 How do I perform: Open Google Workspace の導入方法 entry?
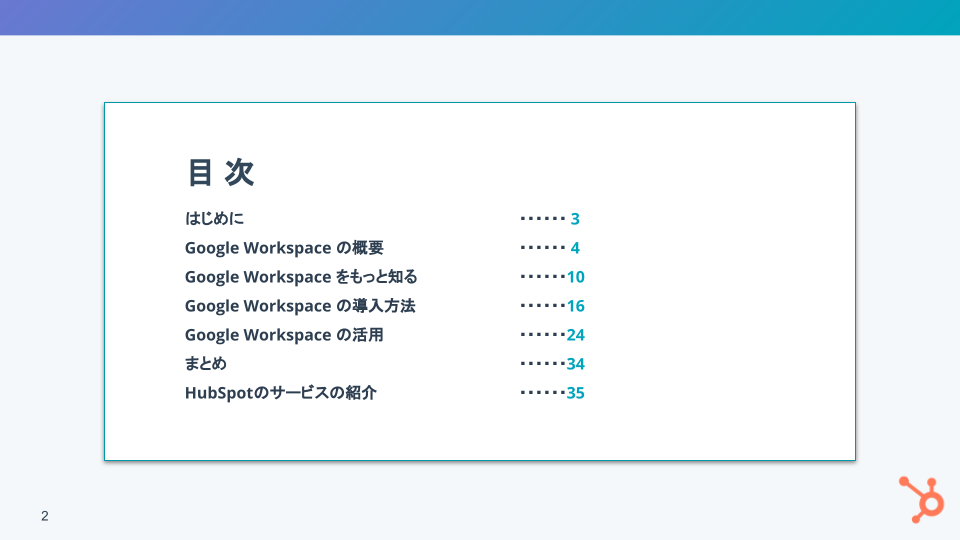point(300,306)
